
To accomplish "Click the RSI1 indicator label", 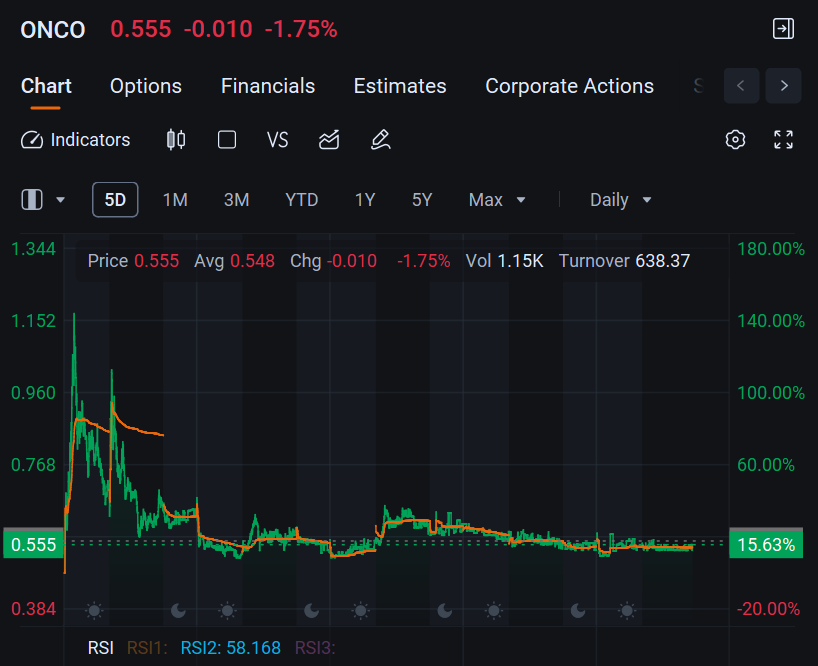I will [x=147, y=648].
